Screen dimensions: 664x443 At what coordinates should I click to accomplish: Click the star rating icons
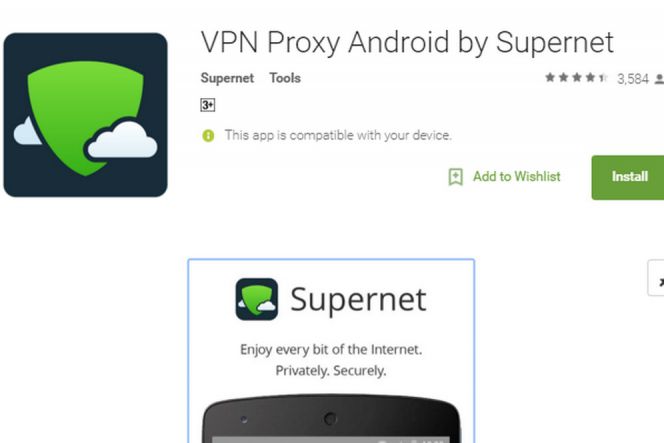click(x=576, y=78)
